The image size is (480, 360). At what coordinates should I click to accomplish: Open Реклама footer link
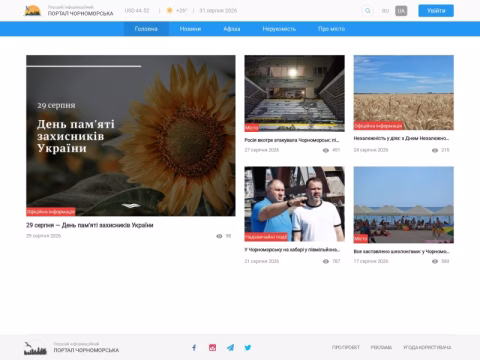[x=381, y=347]
